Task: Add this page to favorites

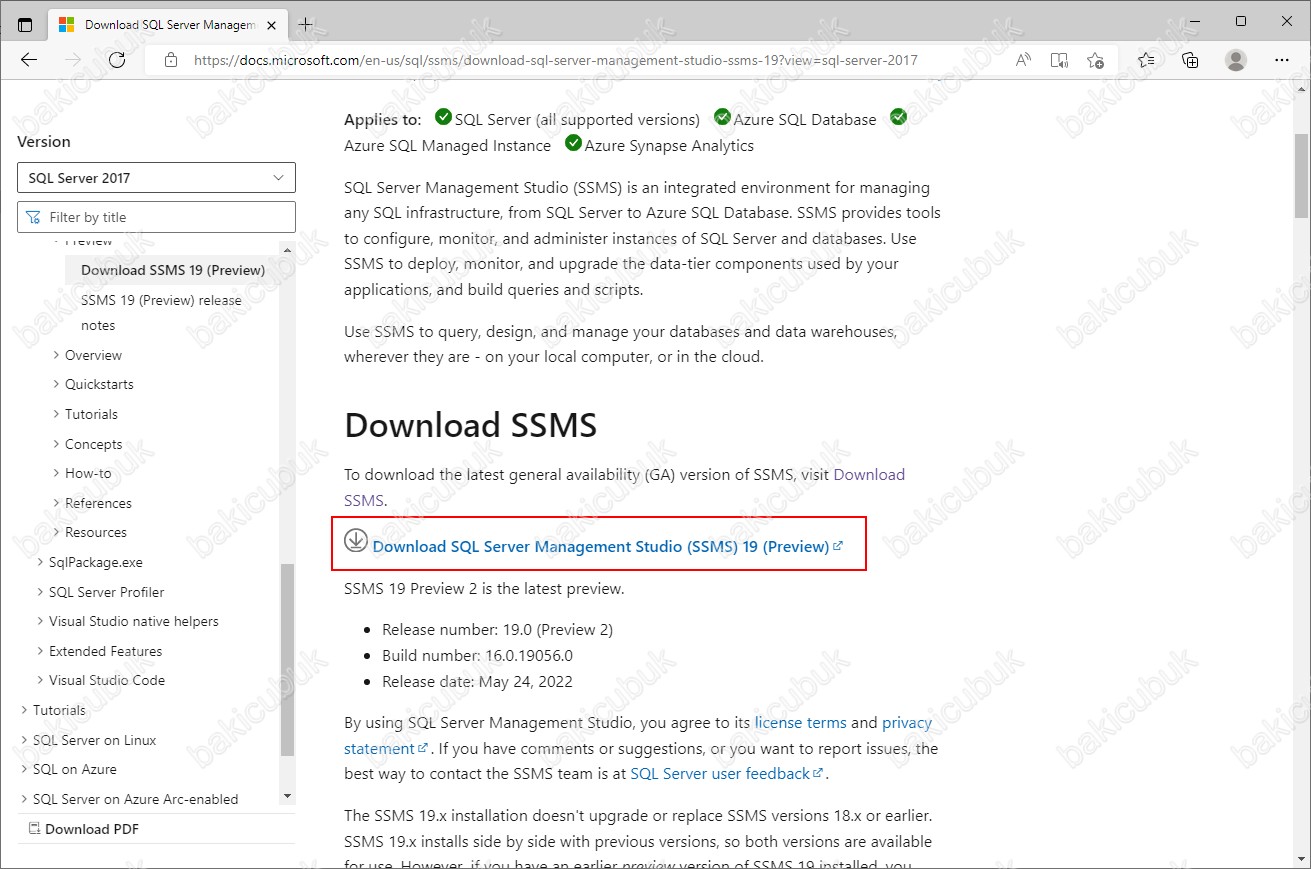Action: (1095, 60)
